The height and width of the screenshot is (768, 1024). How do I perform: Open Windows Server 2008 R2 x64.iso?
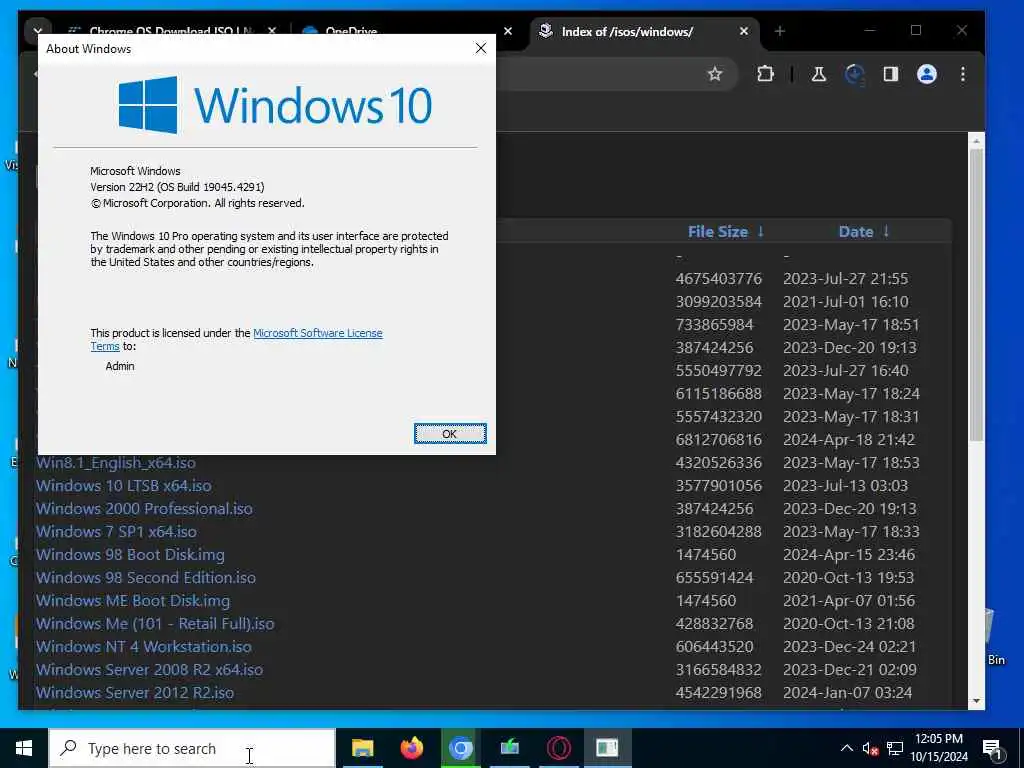150,669
